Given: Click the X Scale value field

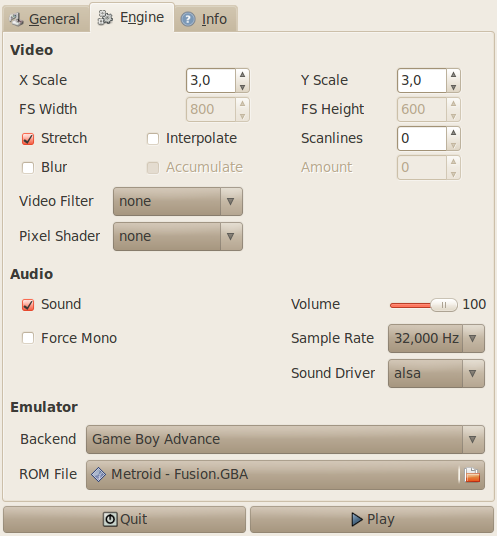Looking at the screenshot, I should [x=211, y=80].
